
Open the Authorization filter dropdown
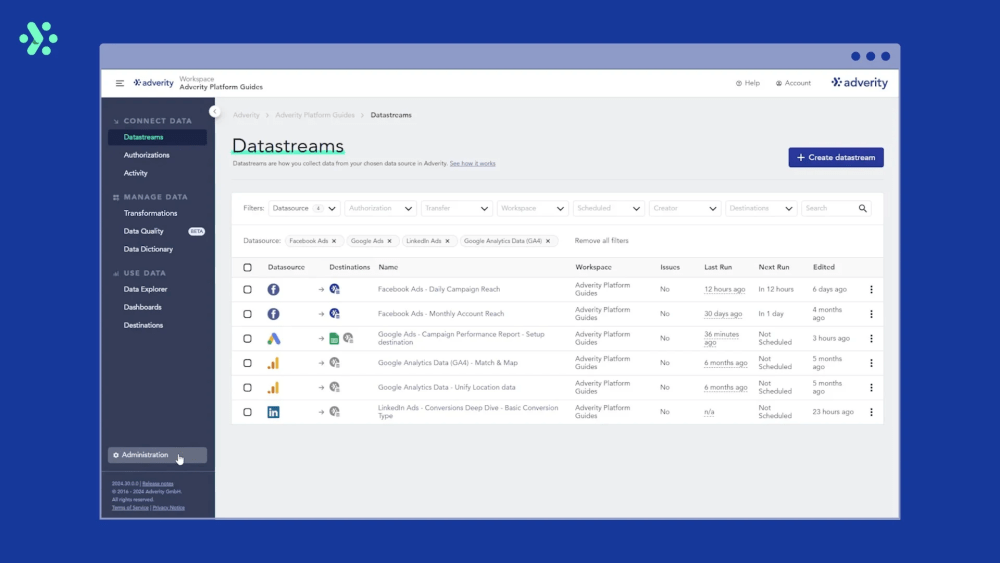click(381, 208)
